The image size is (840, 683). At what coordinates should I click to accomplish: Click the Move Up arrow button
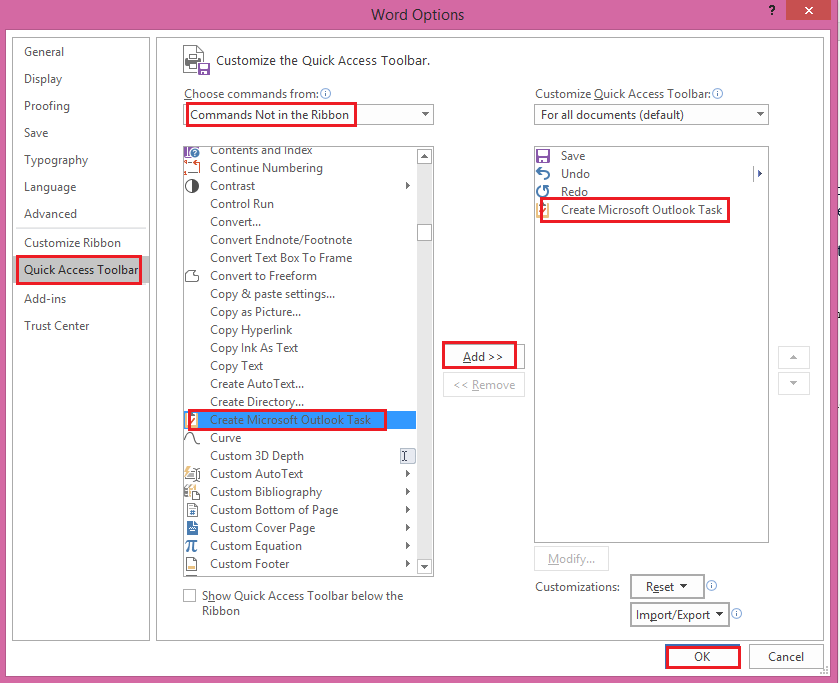click(793, 357)
